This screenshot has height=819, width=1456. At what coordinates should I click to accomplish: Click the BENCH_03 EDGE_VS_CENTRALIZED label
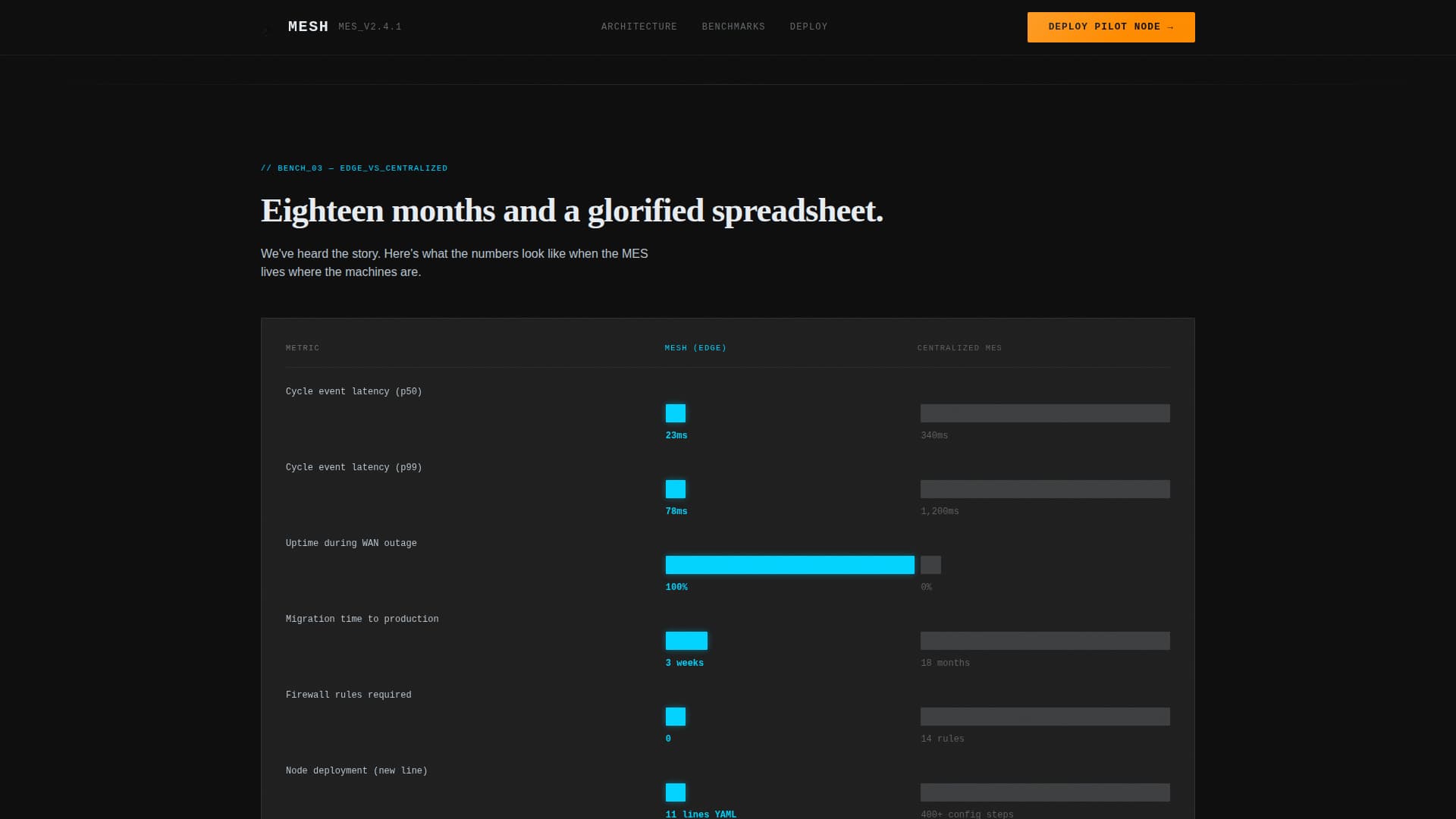[x=354, y=168]
